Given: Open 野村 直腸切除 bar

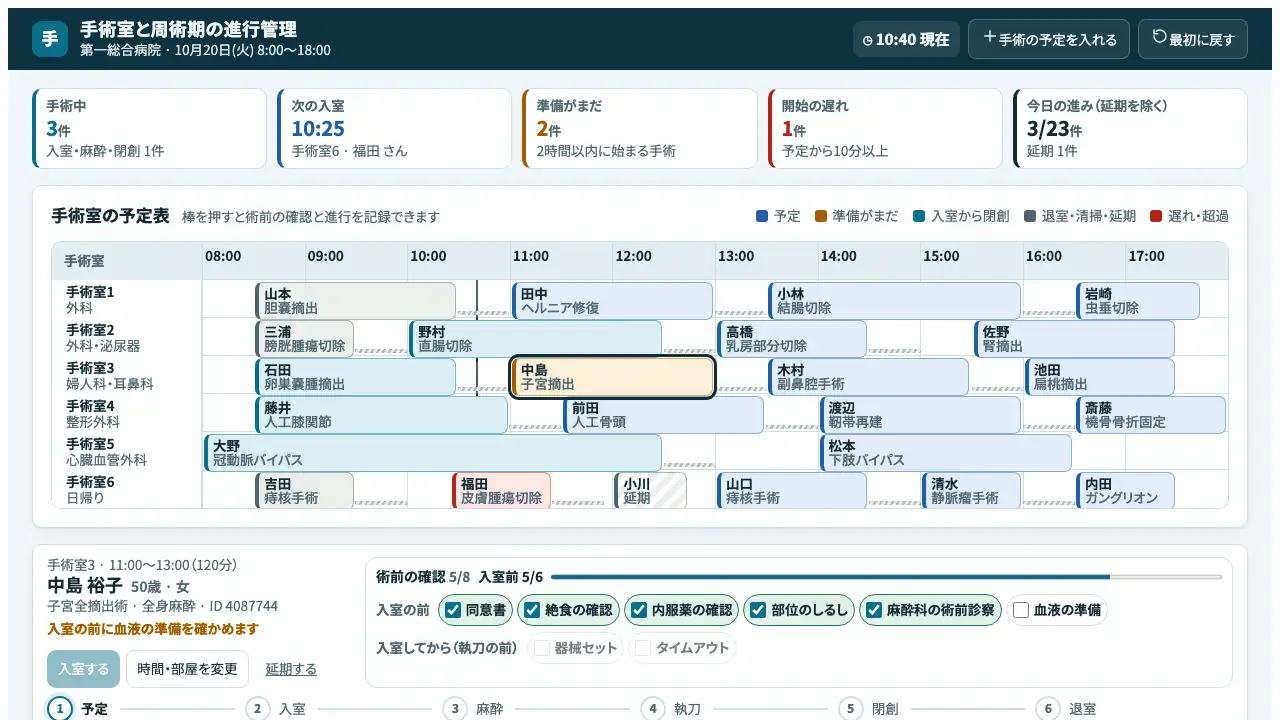Looking at the screenshot, I should pyautogui.click(x=535, y=339).
